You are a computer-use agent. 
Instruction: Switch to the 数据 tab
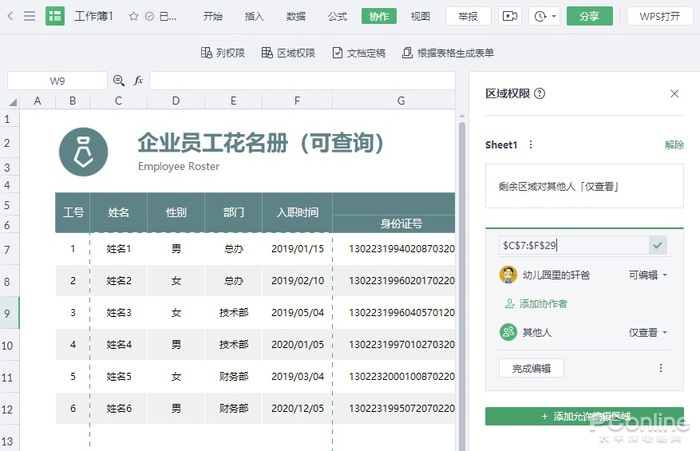296,17
